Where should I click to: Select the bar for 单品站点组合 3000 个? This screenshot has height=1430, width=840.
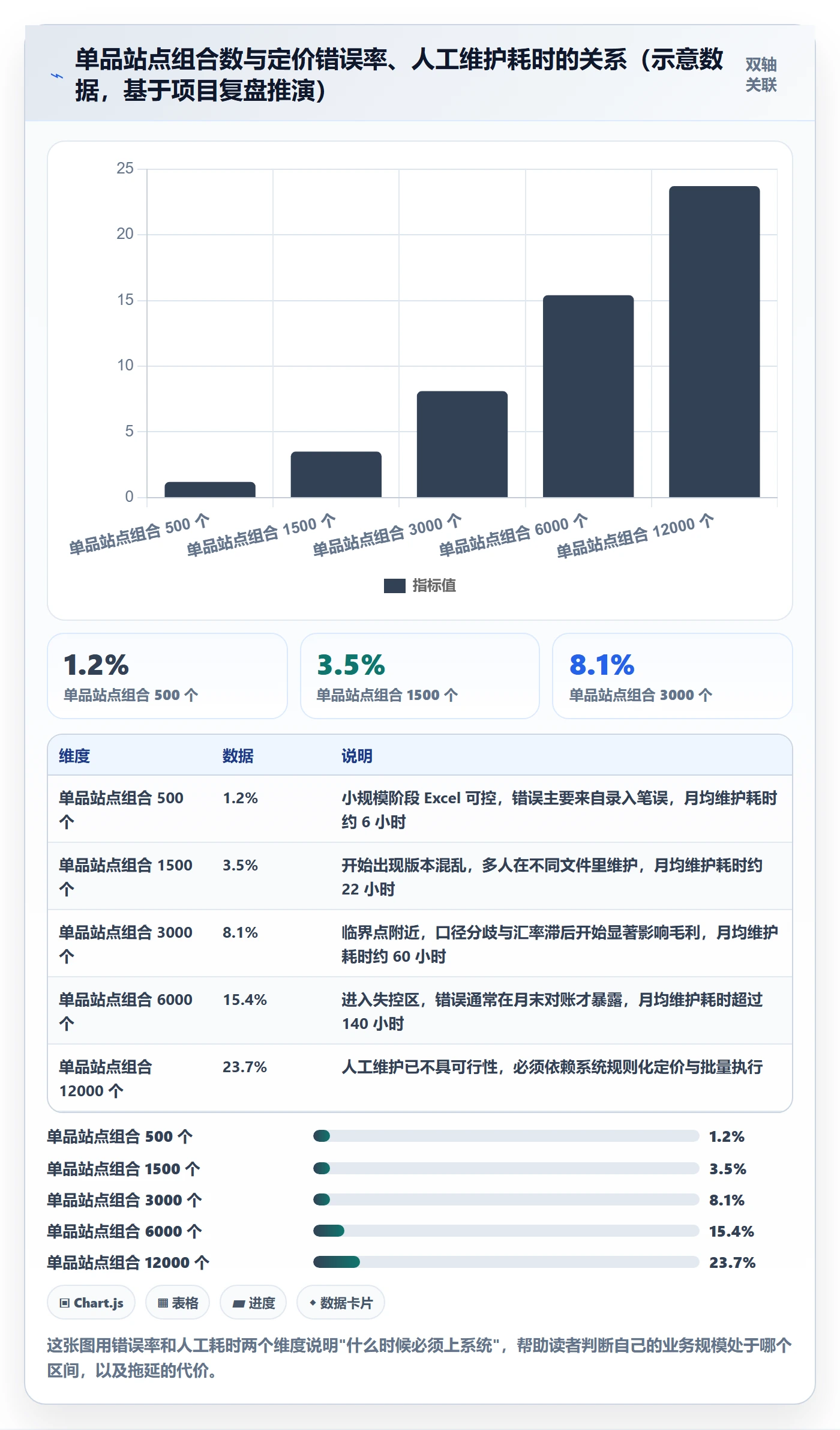point(462,444)
